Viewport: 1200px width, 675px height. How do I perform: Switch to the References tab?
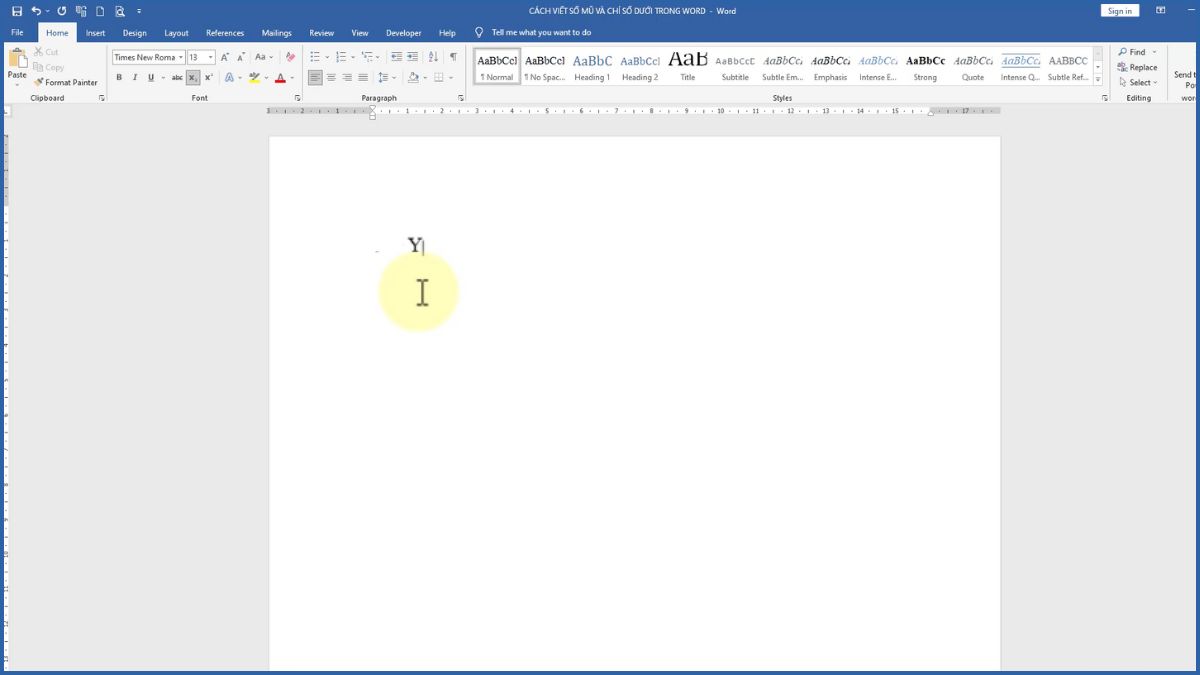coord(225,33)
